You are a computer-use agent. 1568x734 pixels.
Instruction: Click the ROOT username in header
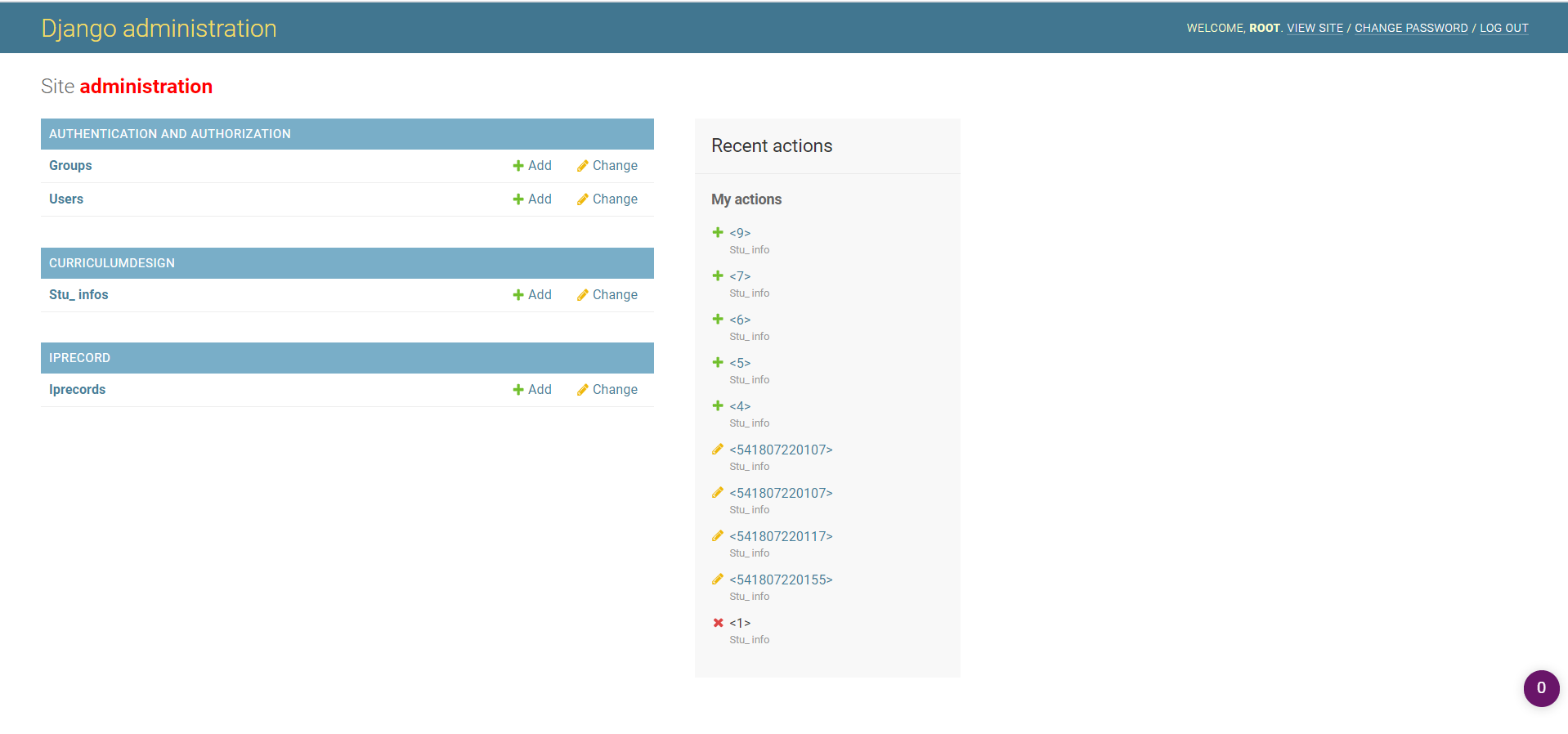point(1265,28)
